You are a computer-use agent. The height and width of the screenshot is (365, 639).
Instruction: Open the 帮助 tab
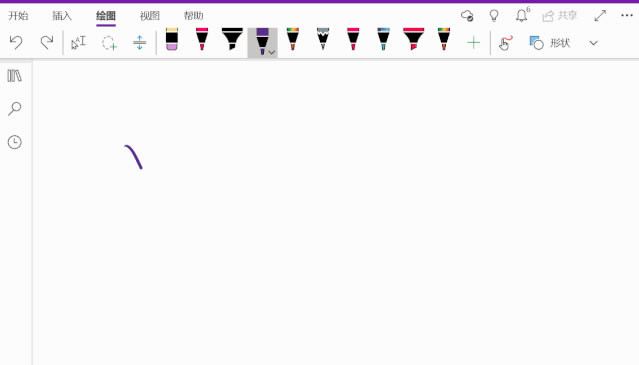point(193,16)
